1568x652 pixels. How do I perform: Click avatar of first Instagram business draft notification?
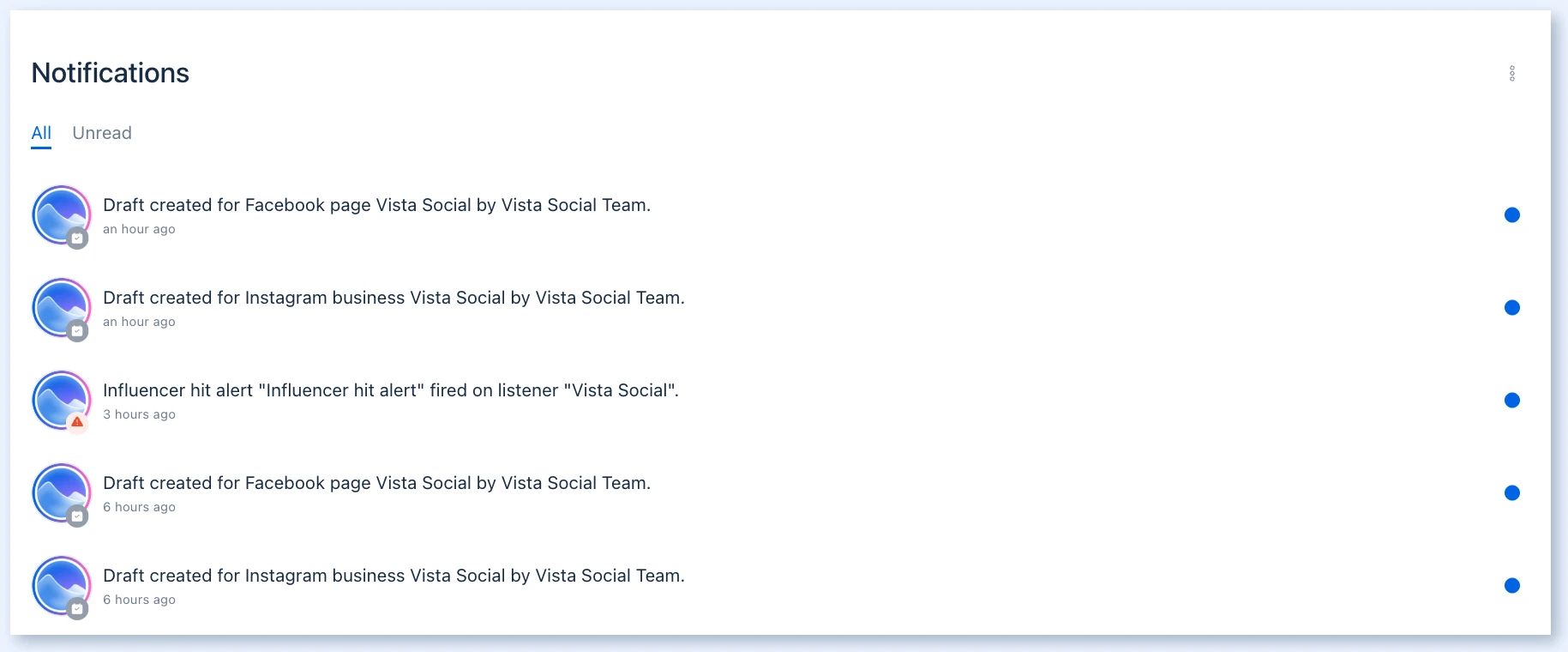(62, 308)
